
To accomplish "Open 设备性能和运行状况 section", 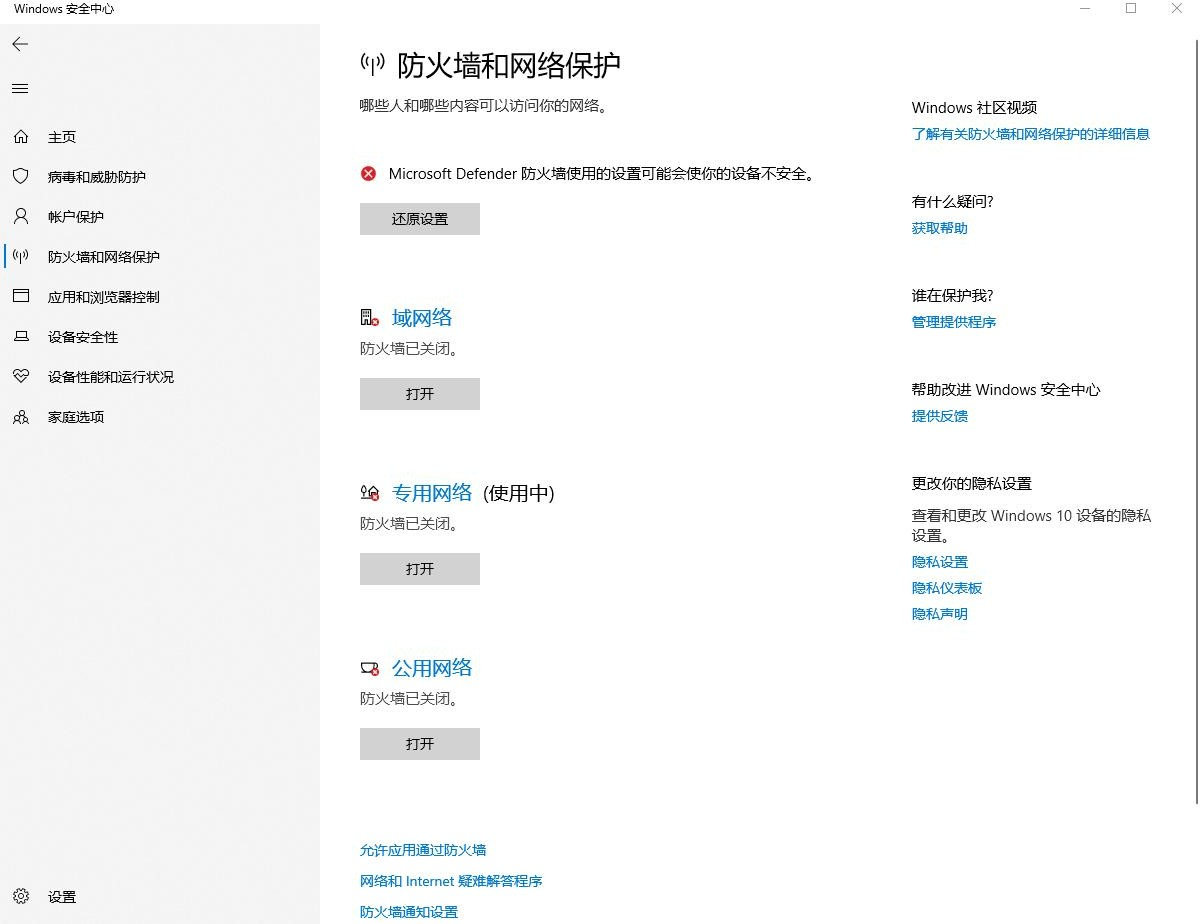I will pyautogui.click(x=111, y=377).
